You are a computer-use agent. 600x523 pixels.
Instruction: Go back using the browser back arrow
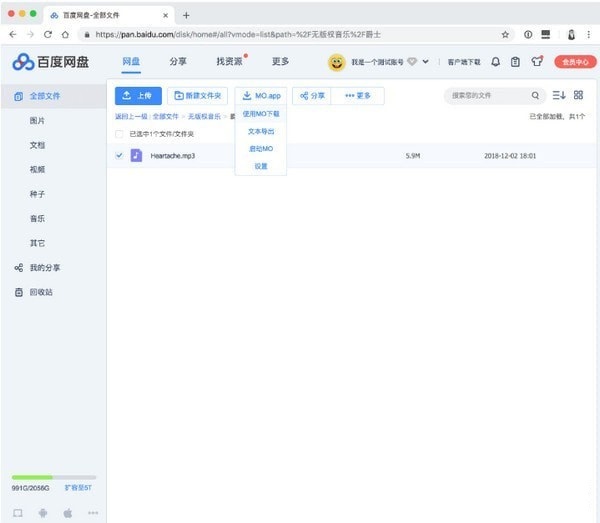coord(13,34)
